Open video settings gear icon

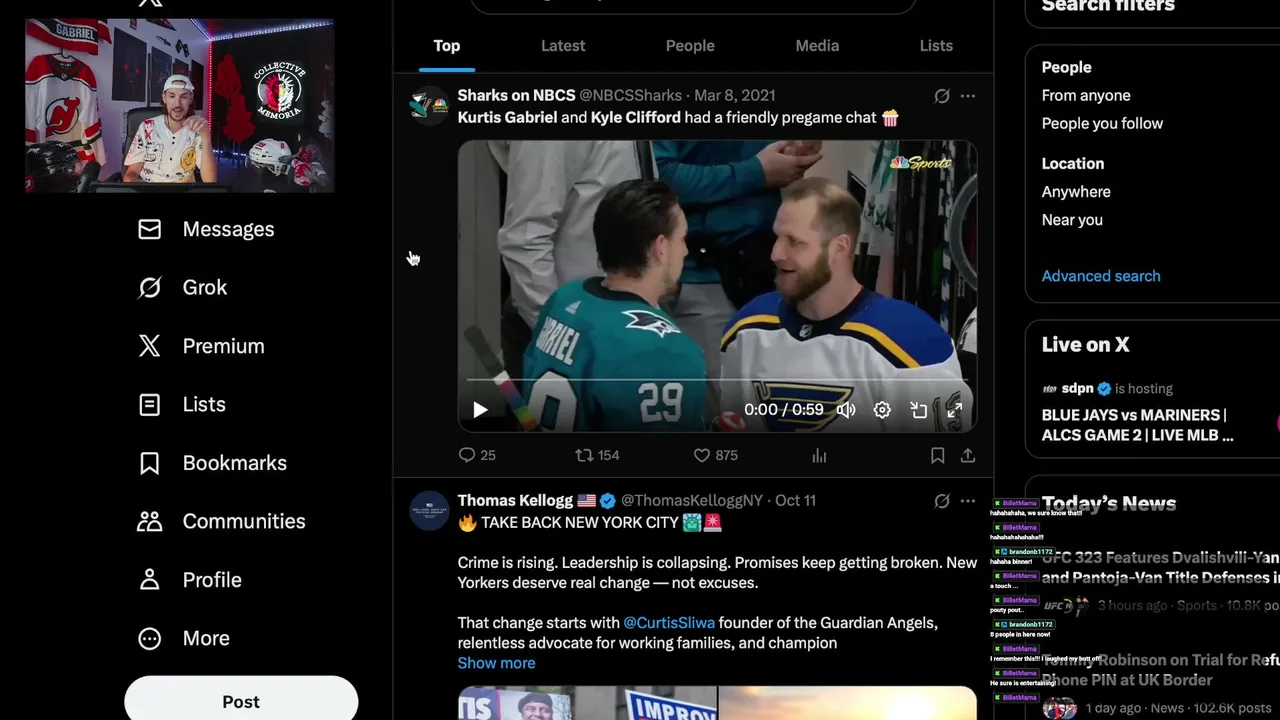[882, 410]
